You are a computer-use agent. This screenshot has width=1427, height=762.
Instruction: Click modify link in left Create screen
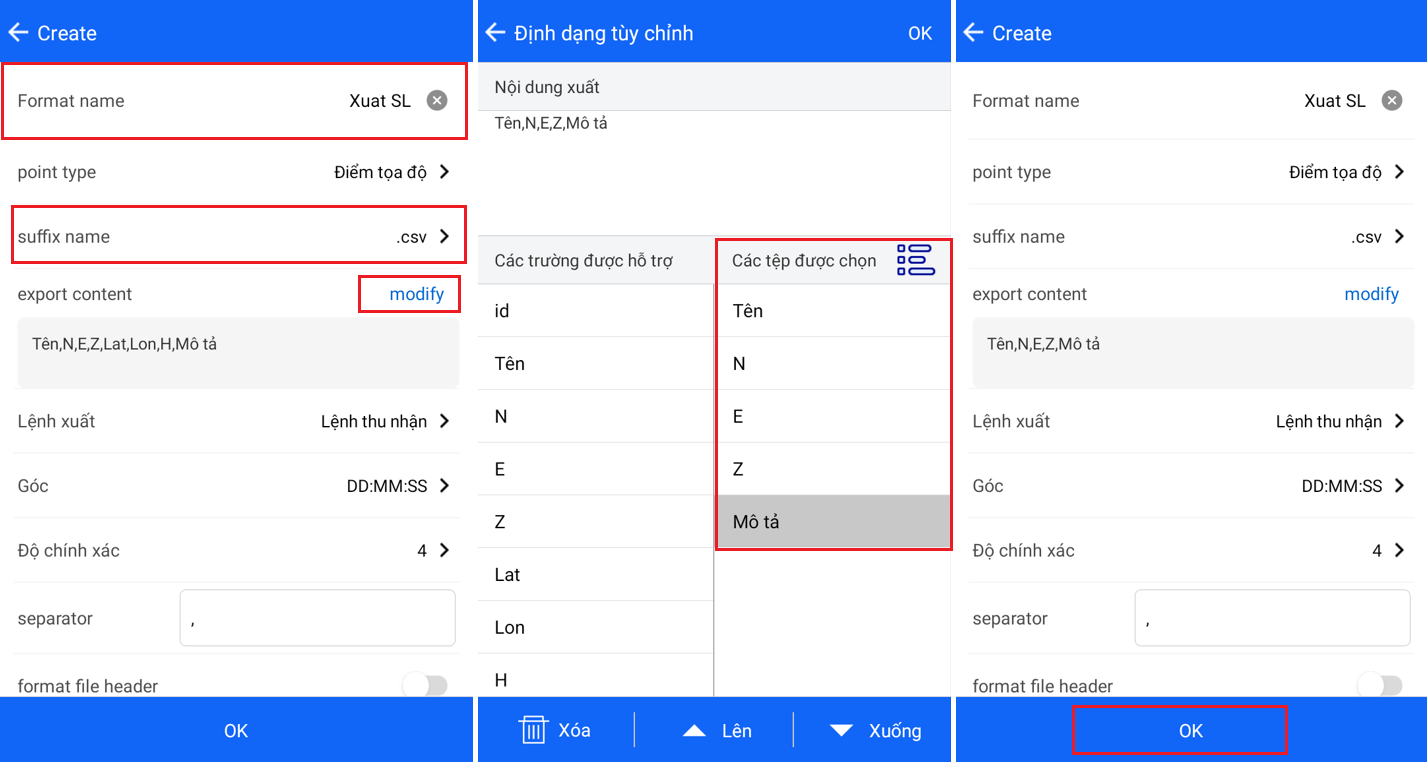click(417, 294)
